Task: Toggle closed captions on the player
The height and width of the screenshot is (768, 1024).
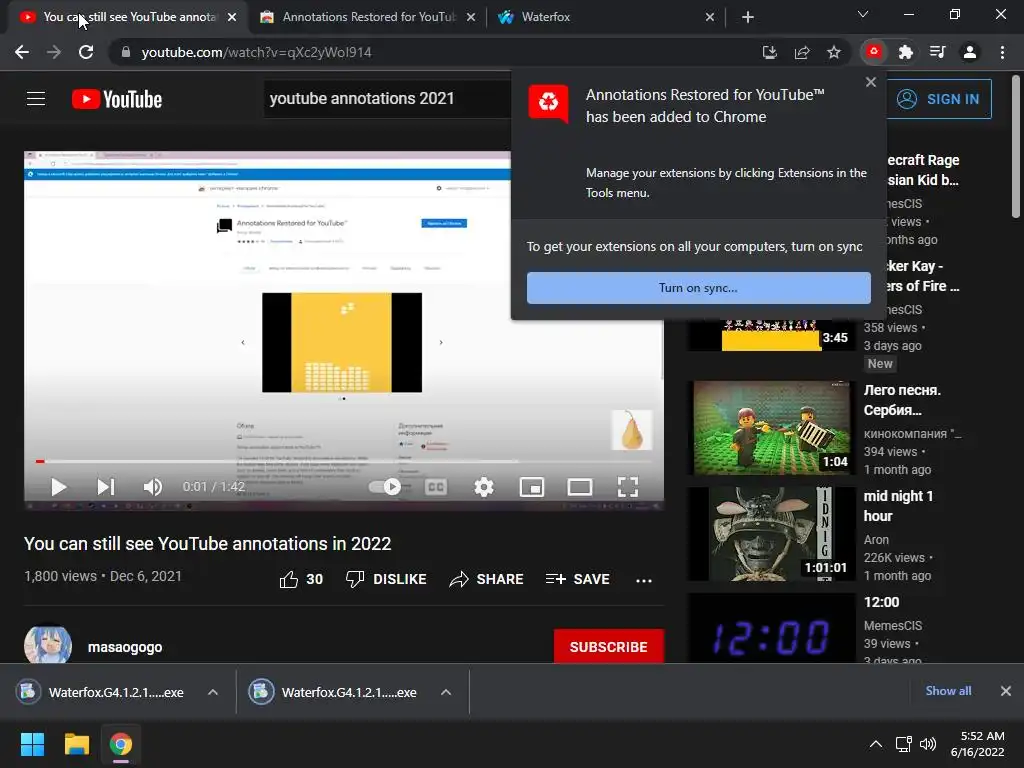Action: (436, 487)
